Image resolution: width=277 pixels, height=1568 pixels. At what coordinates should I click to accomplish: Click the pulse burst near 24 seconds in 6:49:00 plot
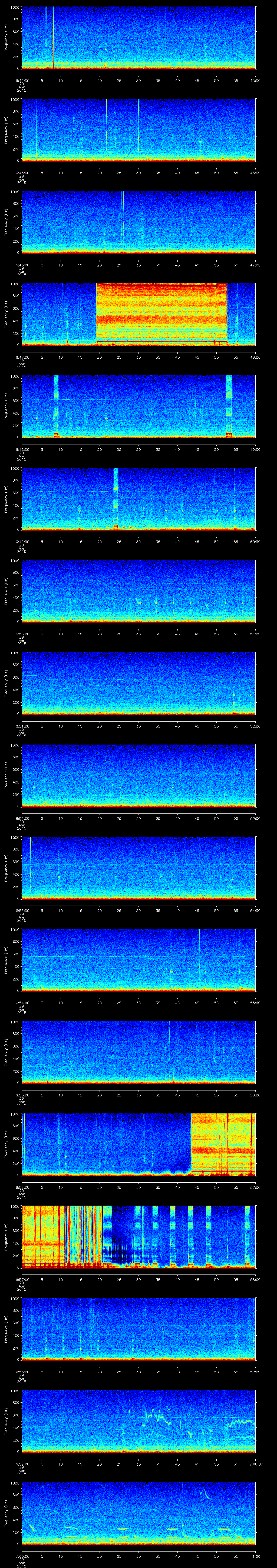116,499
